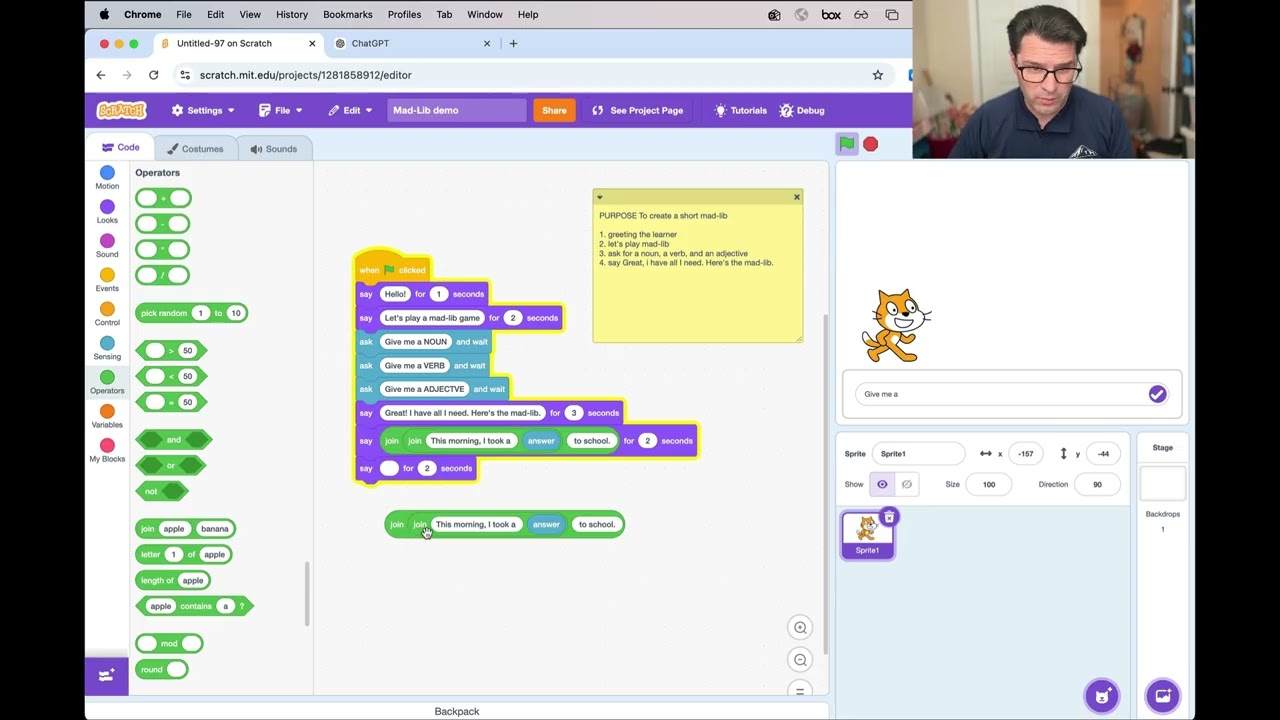The width and height of the screenshot is (1280, 720).
Task: Select the Sensing block category
Action: [x=107, y=348]
